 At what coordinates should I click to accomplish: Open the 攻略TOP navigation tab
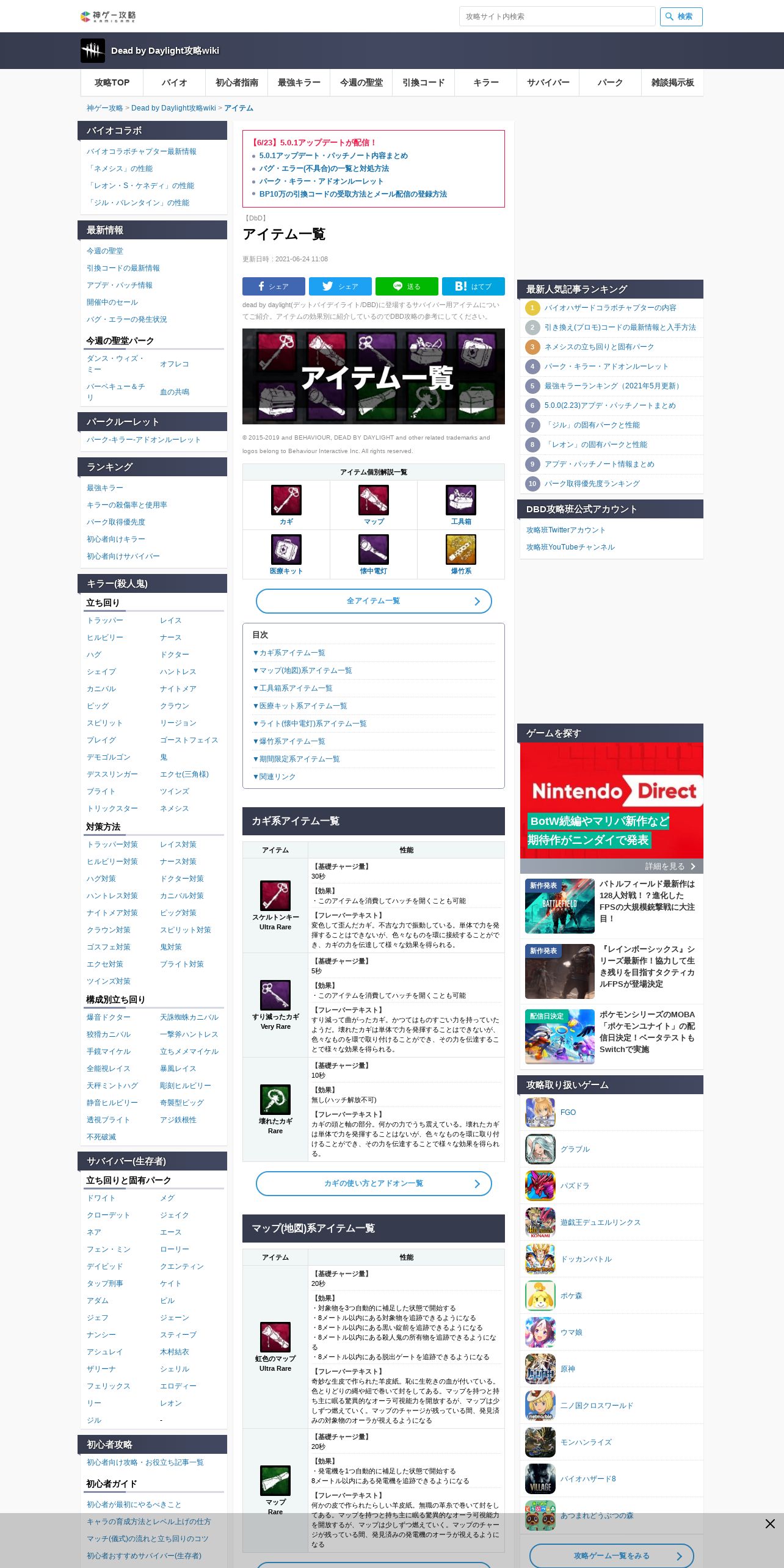tap(112, 82)
